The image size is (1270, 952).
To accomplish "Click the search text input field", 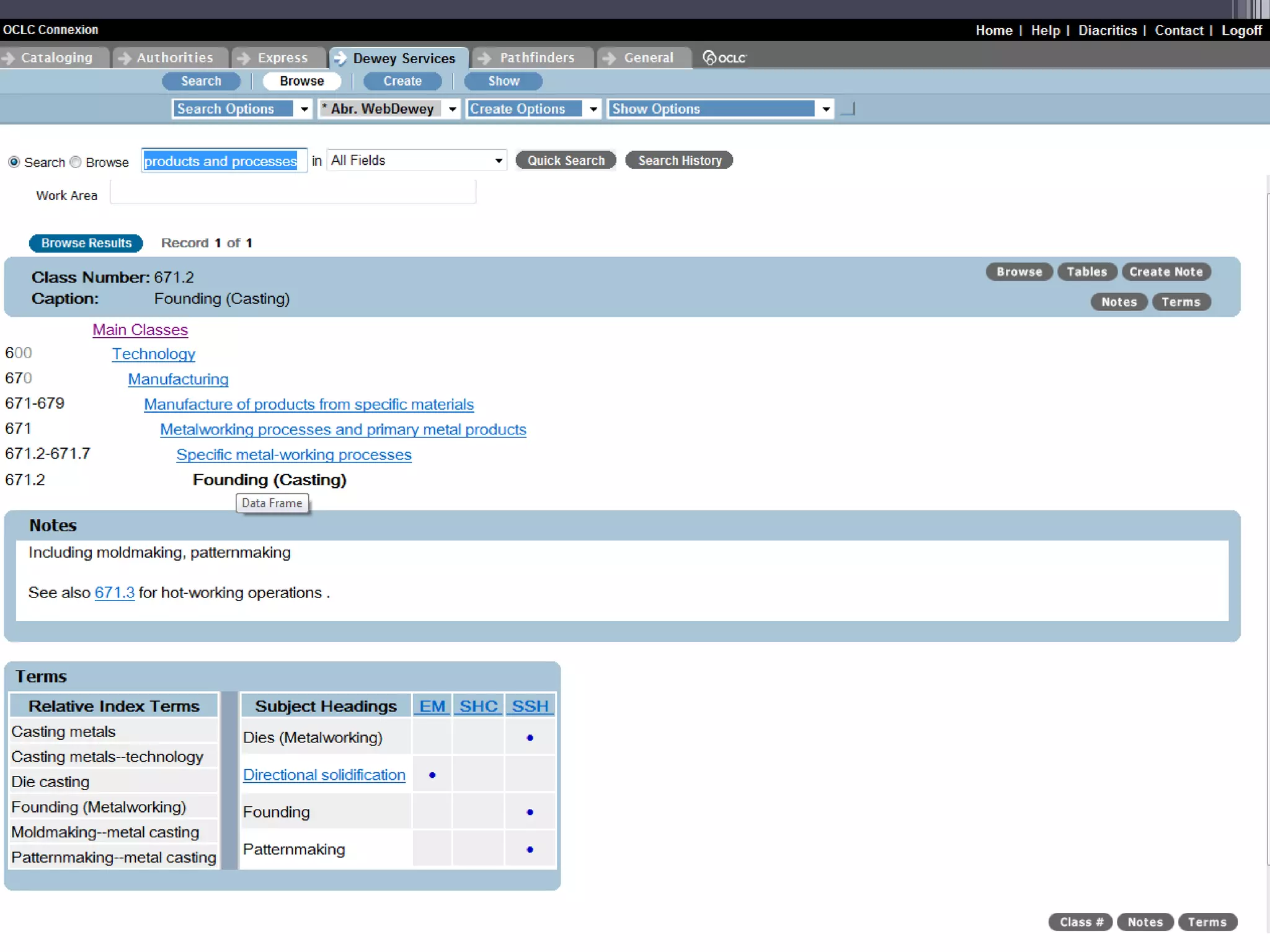I will click(223, 161).
